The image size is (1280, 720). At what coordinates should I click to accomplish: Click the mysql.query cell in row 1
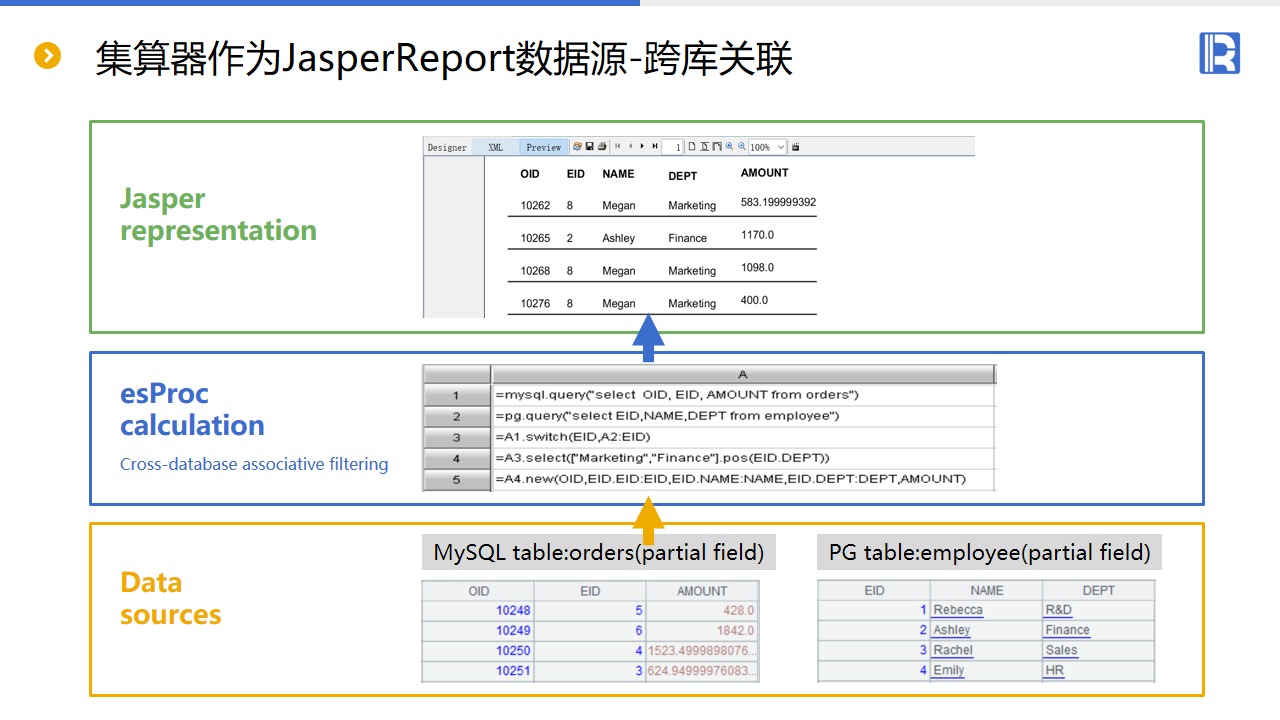pyautogui.click(x=743, y=395)
